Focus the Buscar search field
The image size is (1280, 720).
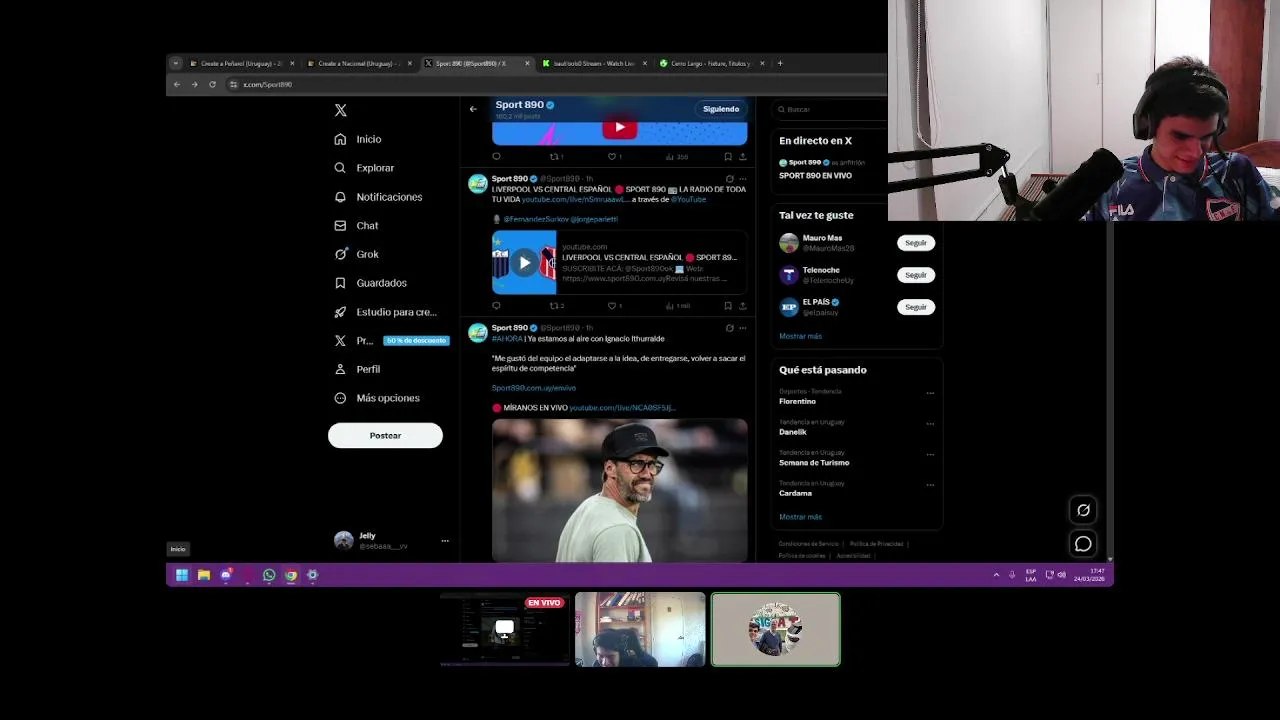pos(830,109)
